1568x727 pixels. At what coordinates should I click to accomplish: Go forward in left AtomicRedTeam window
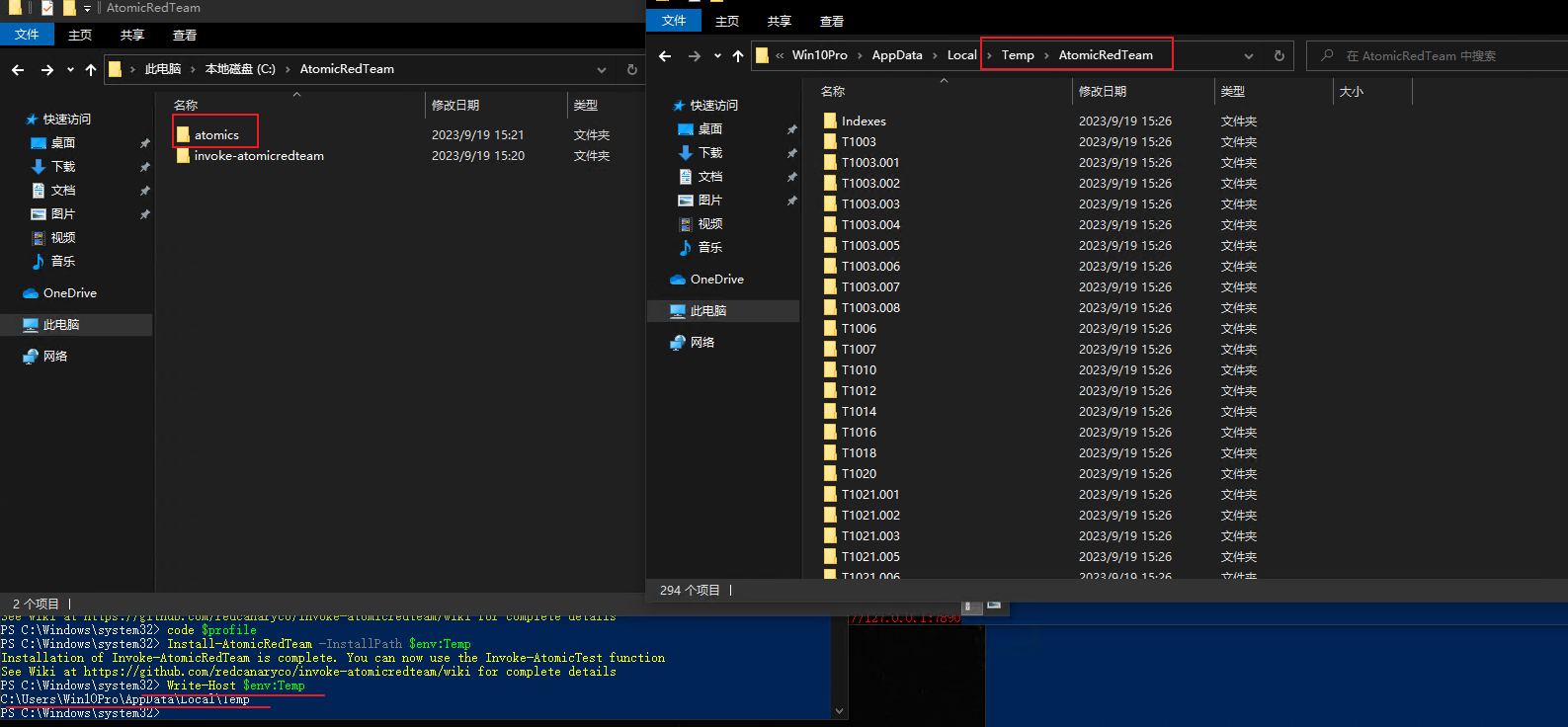pyautogui.click(x=46, y=70)
